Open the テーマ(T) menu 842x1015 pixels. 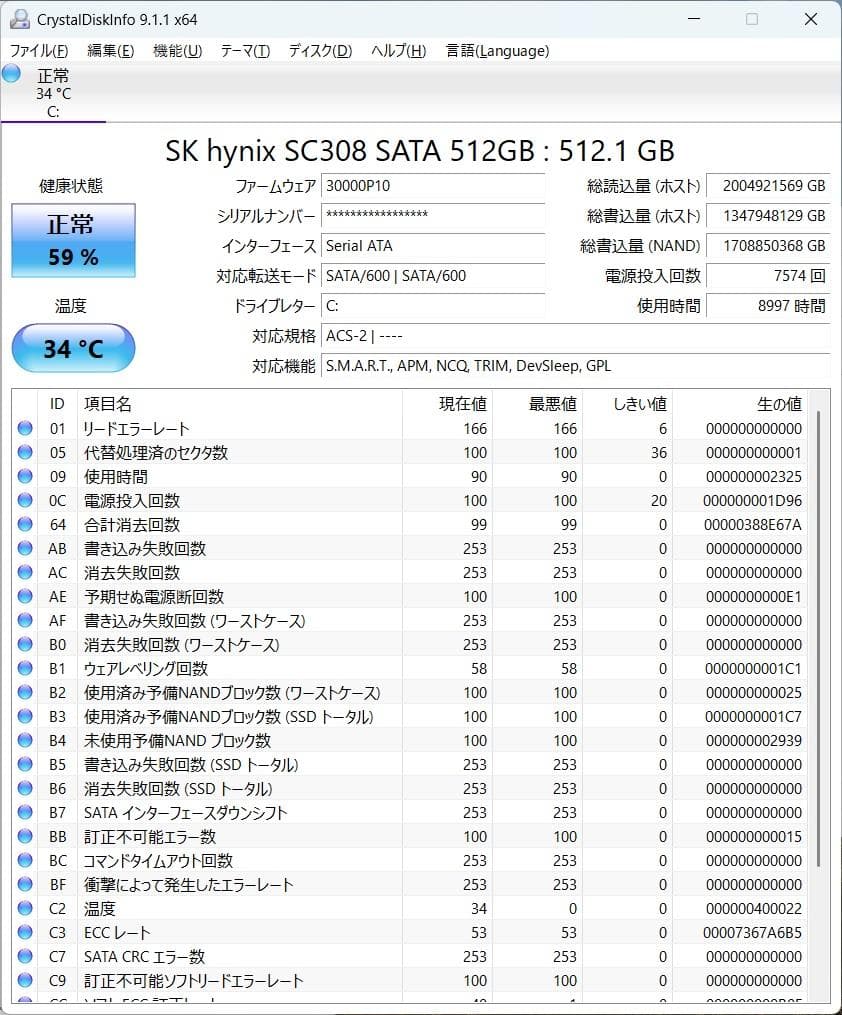(x=245, y=50)
